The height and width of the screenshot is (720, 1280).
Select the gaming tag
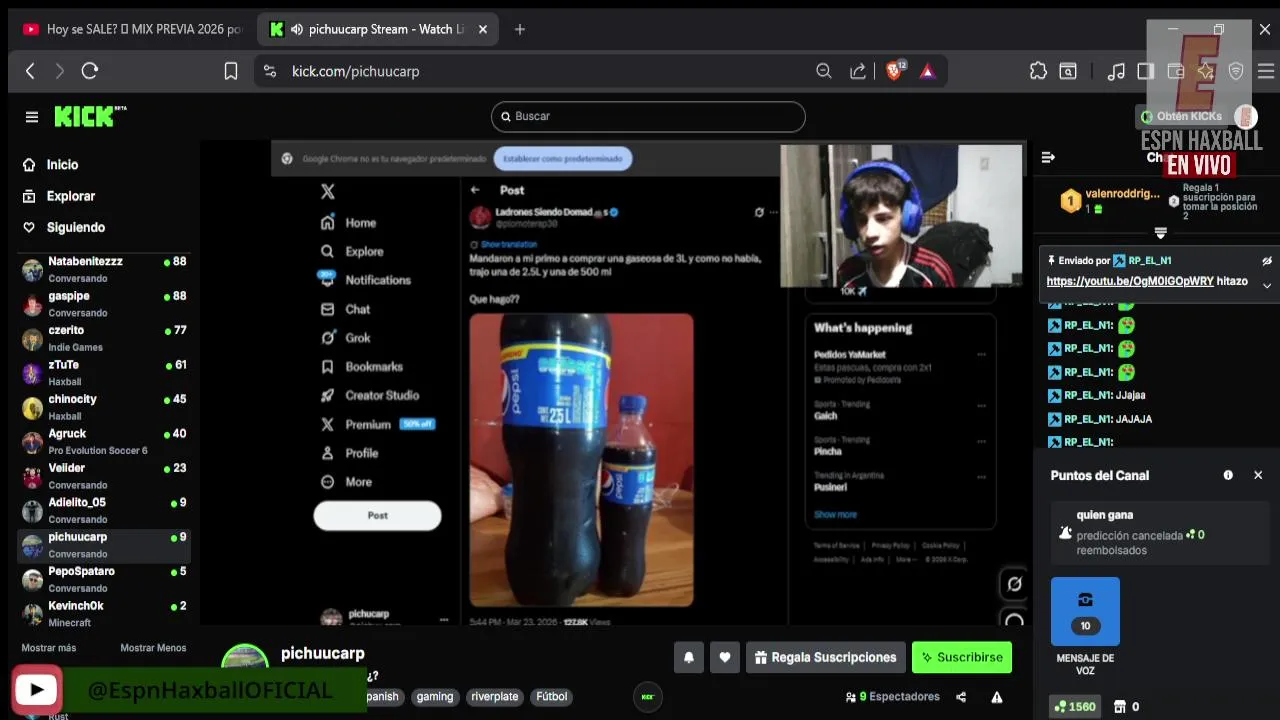point(435,697)
